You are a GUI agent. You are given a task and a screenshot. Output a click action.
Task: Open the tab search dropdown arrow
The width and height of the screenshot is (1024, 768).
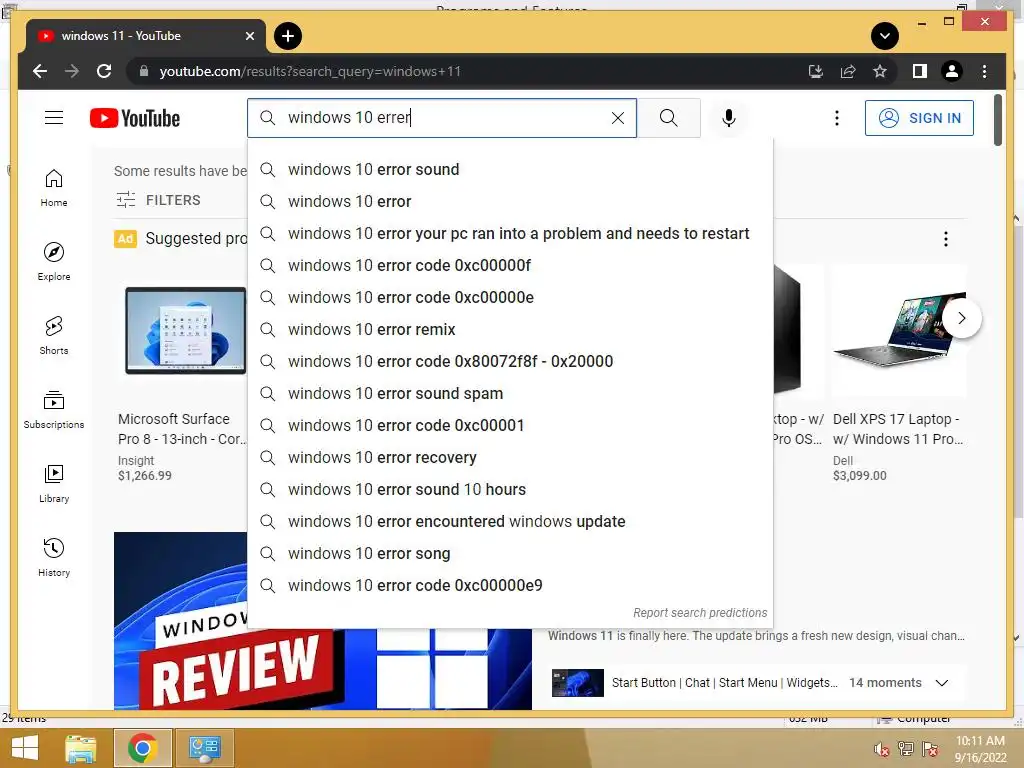pos(885,36)
